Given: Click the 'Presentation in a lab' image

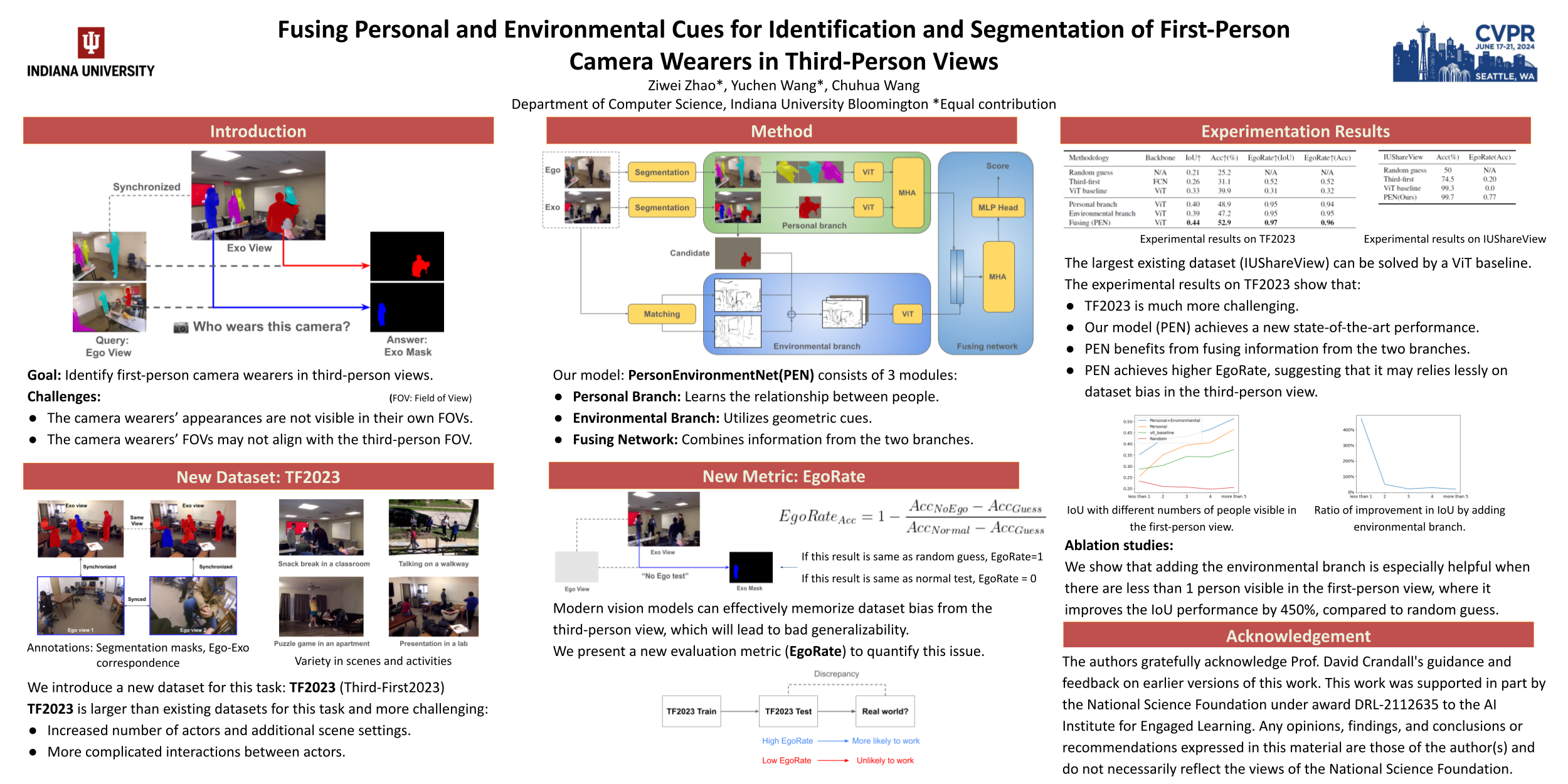Looking at the screenshot, I should tap(433, 607).
